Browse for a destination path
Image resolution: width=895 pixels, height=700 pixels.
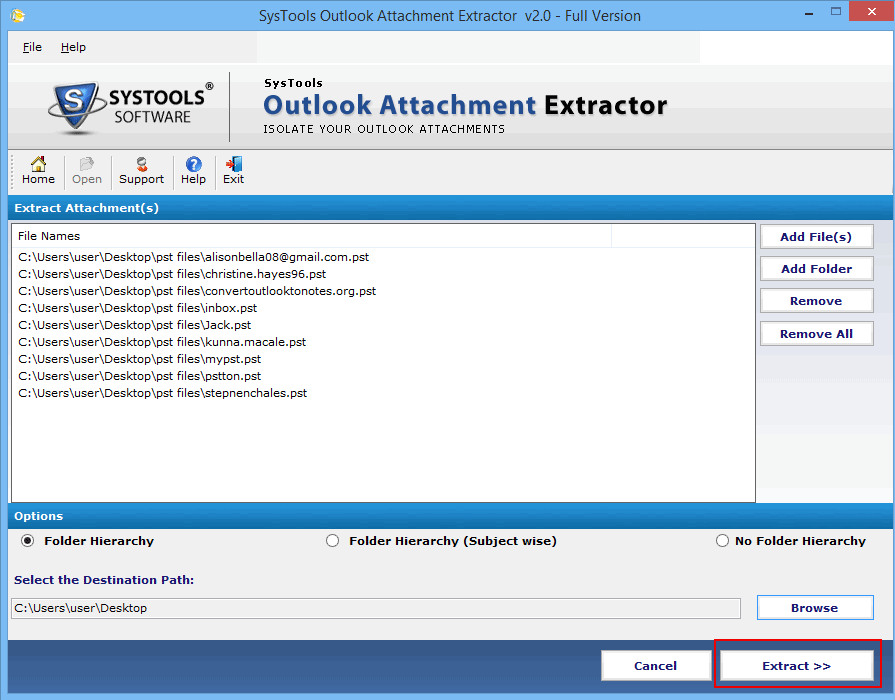pyautogui.click(x=815, y=608)
